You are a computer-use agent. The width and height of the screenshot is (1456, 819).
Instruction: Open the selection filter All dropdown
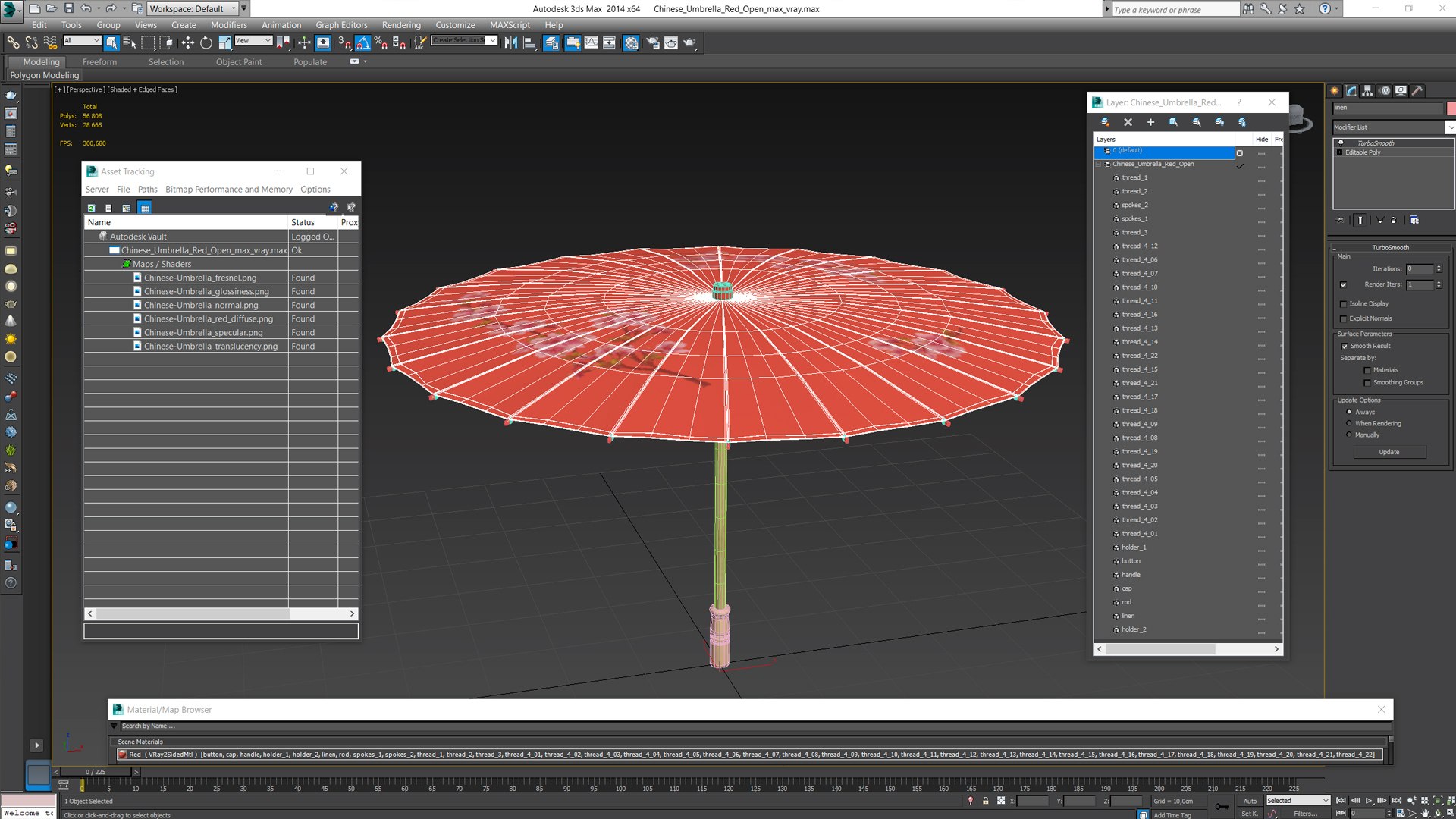tap(82, 41)
